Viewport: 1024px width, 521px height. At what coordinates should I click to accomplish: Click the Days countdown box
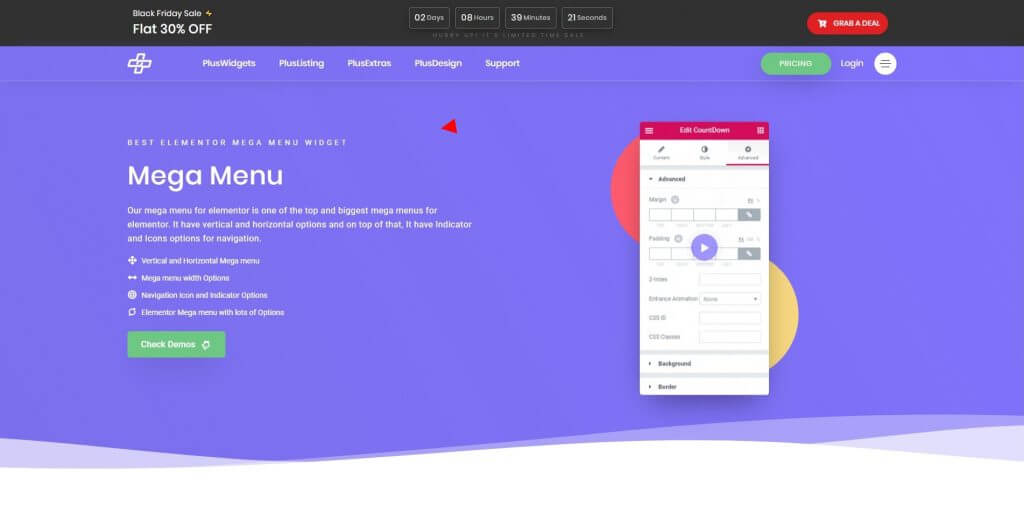(429, 18)
